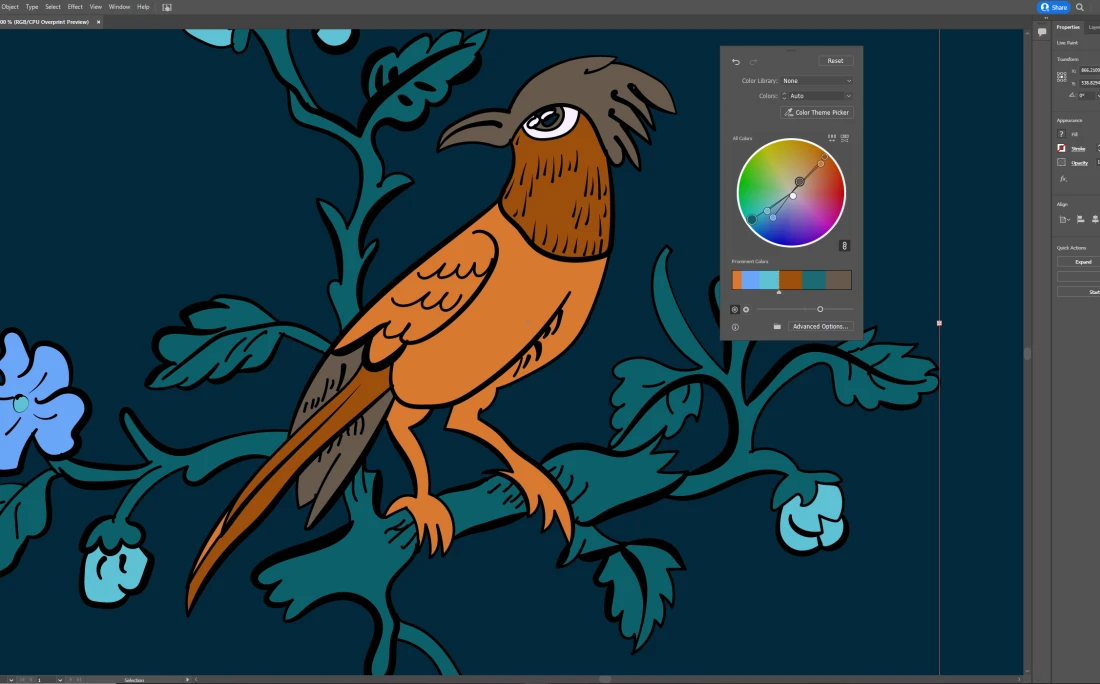Click the random saturation and brightness icon
1100x684 pixels.
click(845, 138)
